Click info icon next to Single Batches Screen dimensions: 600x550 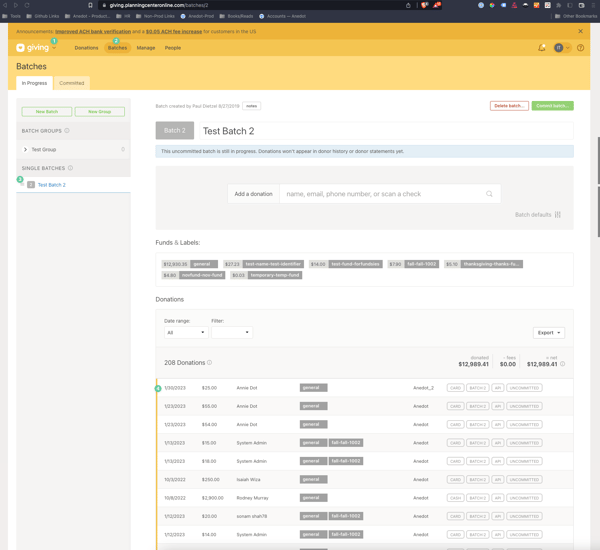click(70, 168)
